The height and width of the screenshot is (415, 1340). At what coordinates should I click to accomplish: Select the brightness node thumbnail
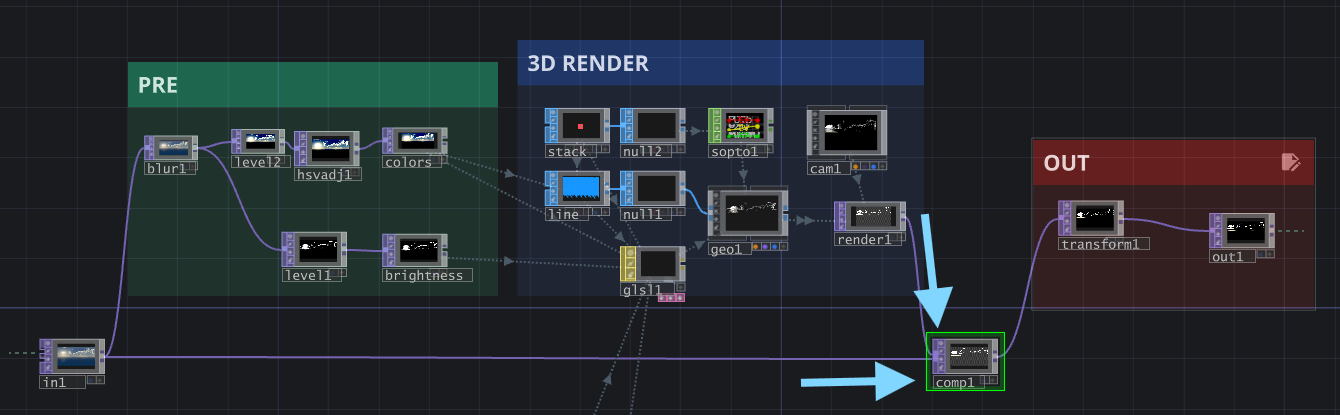tap(418, 248)
